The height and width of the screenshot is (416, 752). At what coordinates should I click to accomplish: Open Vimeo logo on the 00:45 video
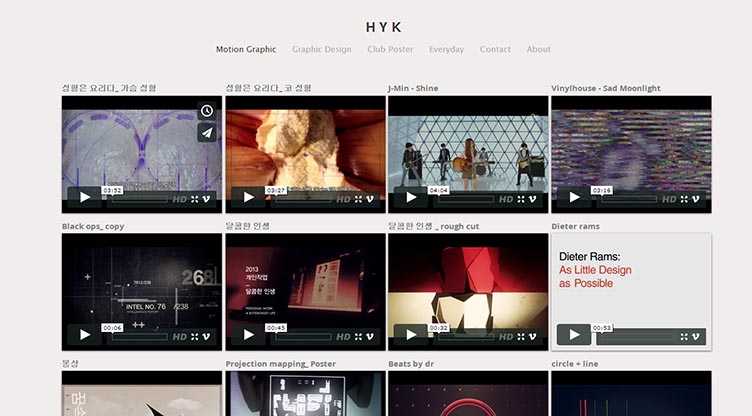pyautogui.click(x=370, y=337)
